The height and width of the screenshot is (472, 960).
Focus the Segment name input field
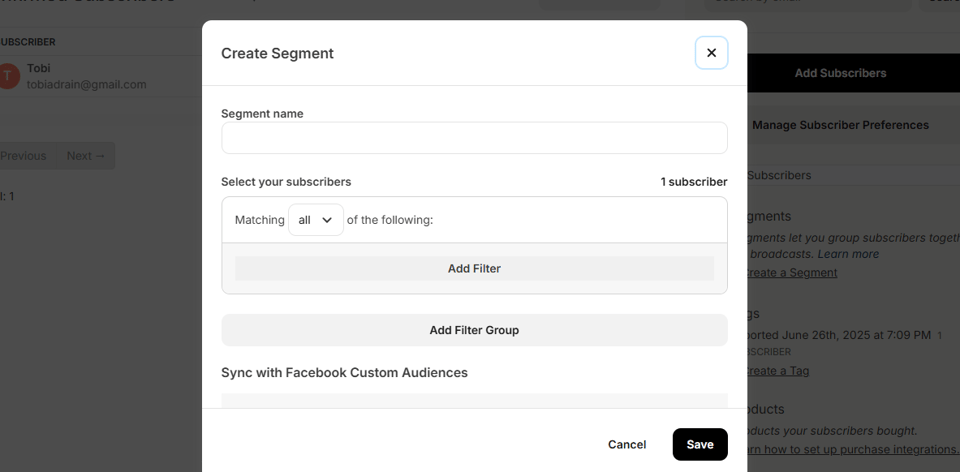click(x=474, y=138)
